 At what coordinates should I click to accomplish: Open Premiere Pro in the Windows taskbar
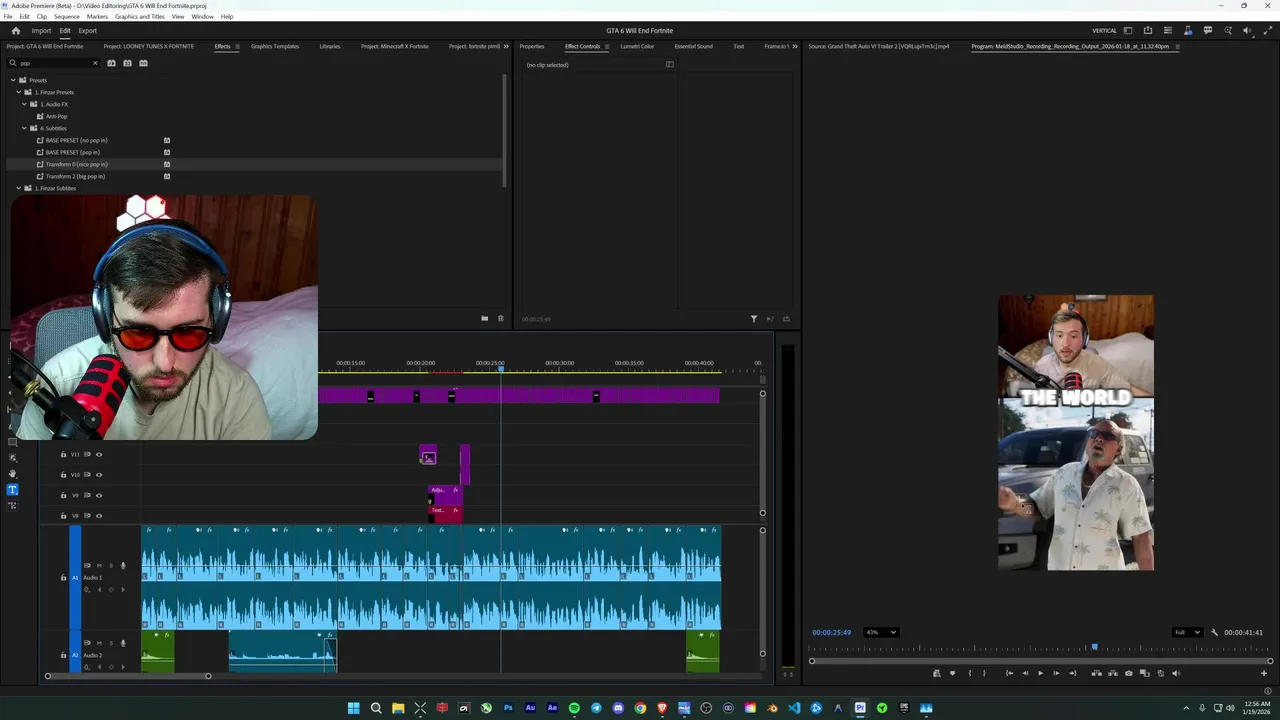point(860,708)
